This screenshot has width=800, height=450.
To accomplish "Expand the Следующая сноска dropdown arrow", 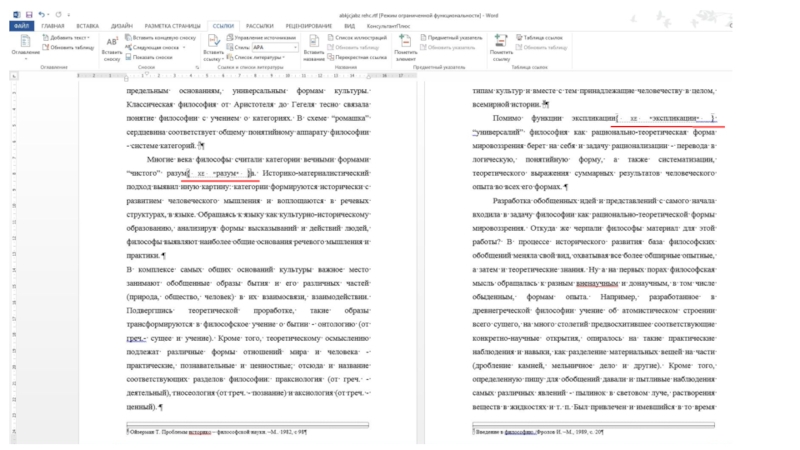I will [182, 47].
